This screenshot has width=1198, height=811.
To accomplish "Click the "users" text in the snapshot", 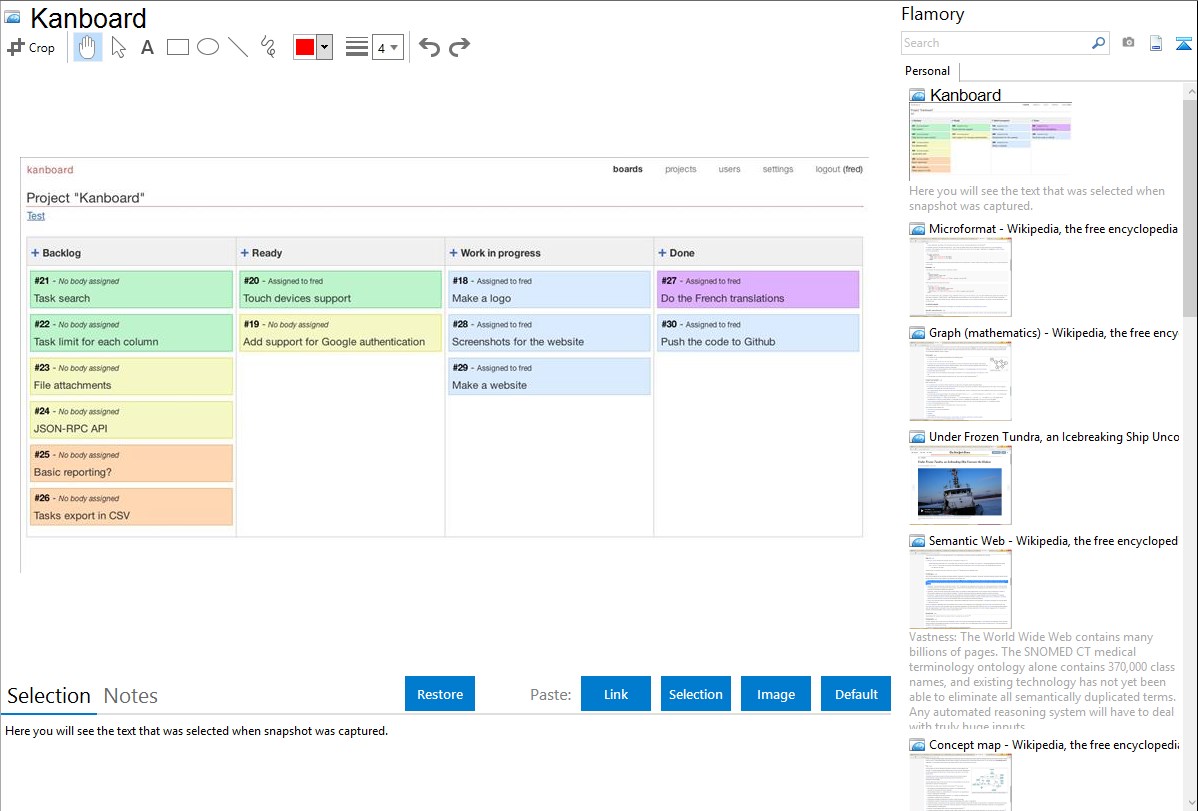I will point(729,169).
